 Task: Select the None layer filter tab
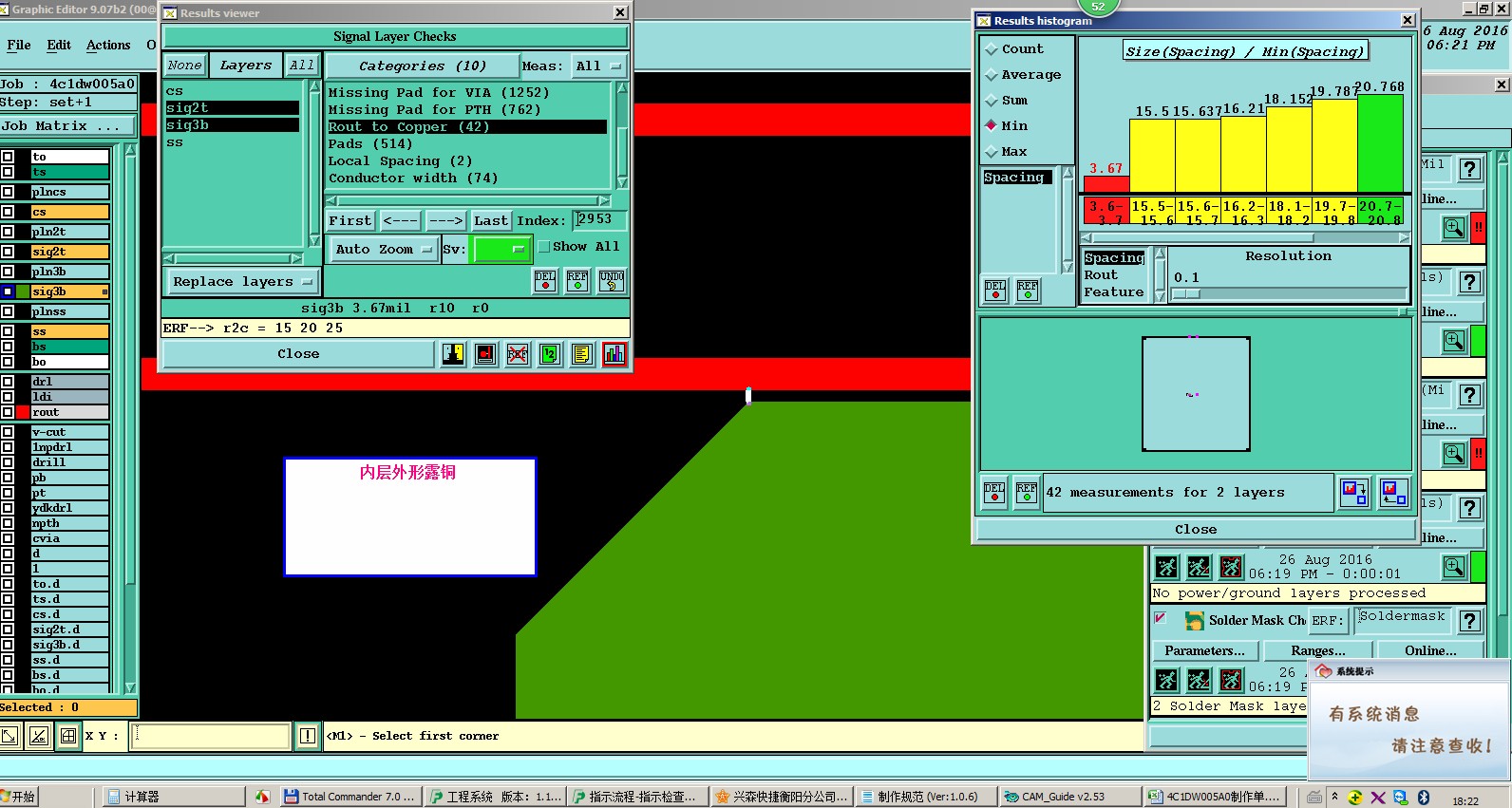click(185, 66)
